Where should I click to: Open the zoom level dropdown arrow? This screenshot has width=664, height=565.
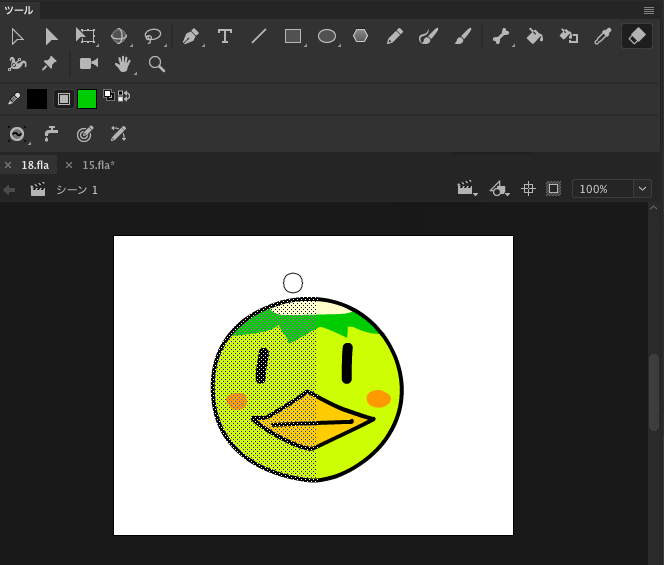[x=642, y=189]
